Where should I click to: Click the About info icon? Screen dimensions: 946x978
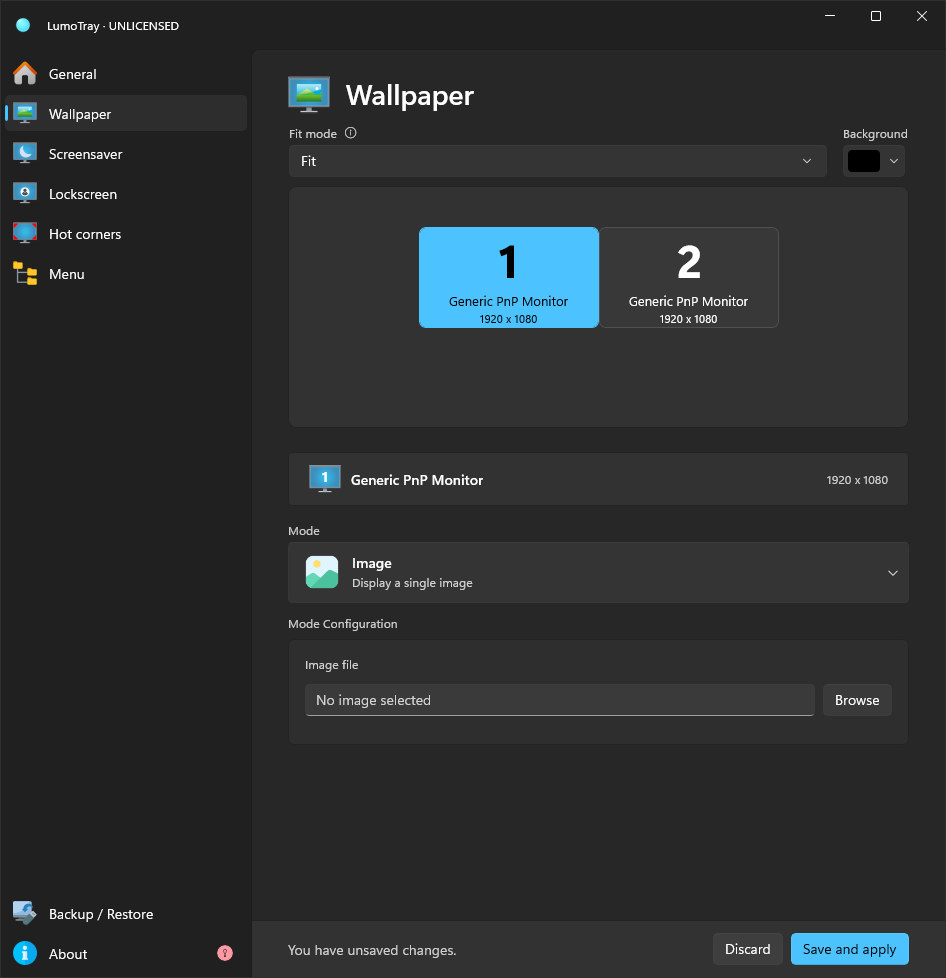[x=25, y=953]
